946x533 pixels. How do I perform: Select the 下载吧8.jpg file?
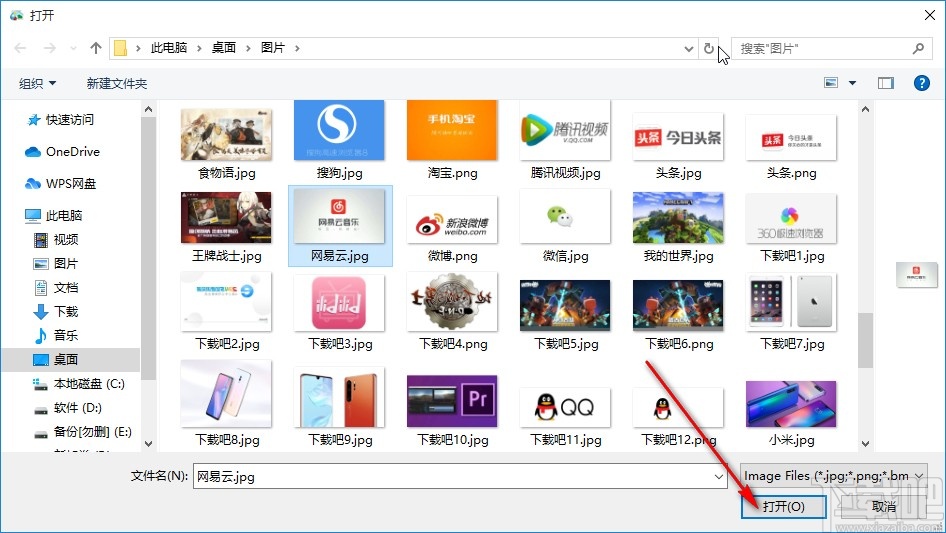226,404
